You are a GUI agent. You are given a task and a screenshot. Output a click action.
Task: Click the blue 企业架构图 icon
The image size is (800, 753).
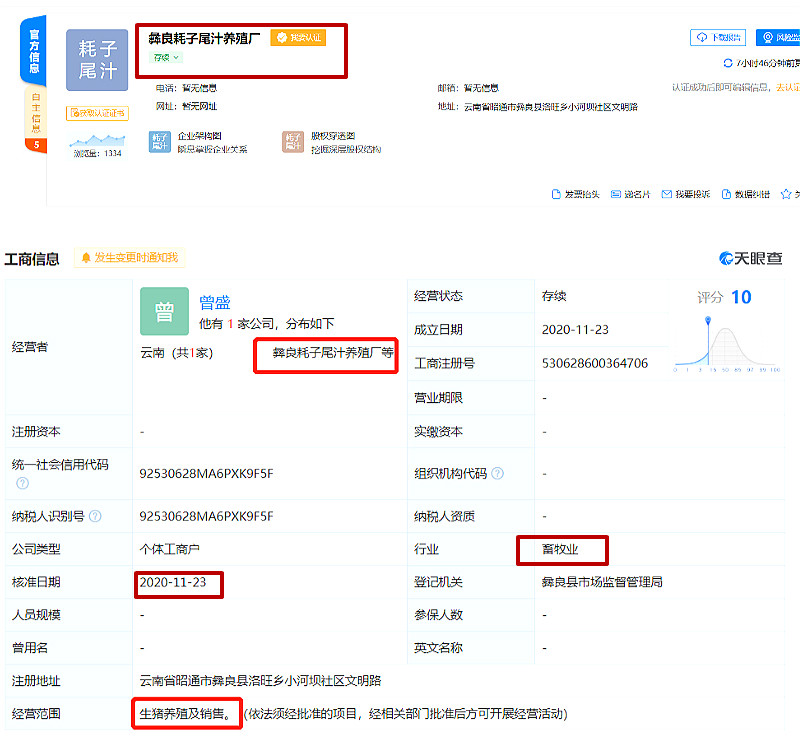point(160,142)
